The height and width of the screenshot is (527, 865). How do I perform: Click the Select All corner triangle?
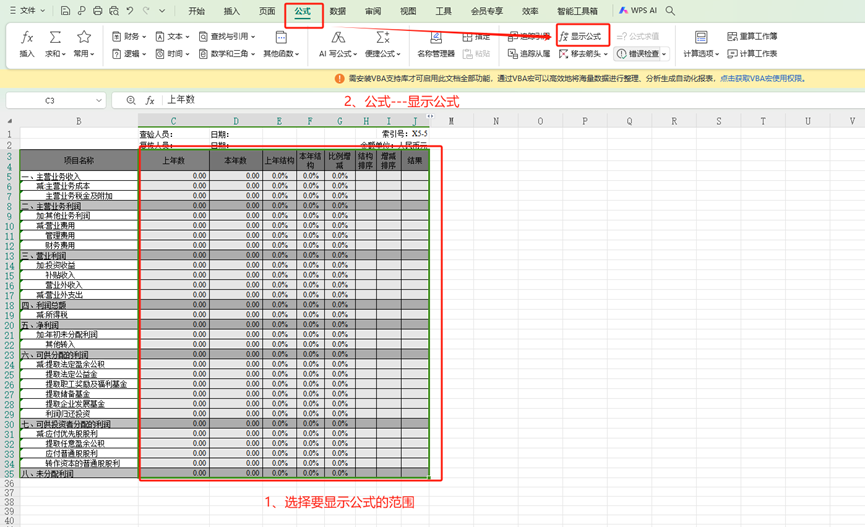(x=9, y=121)
